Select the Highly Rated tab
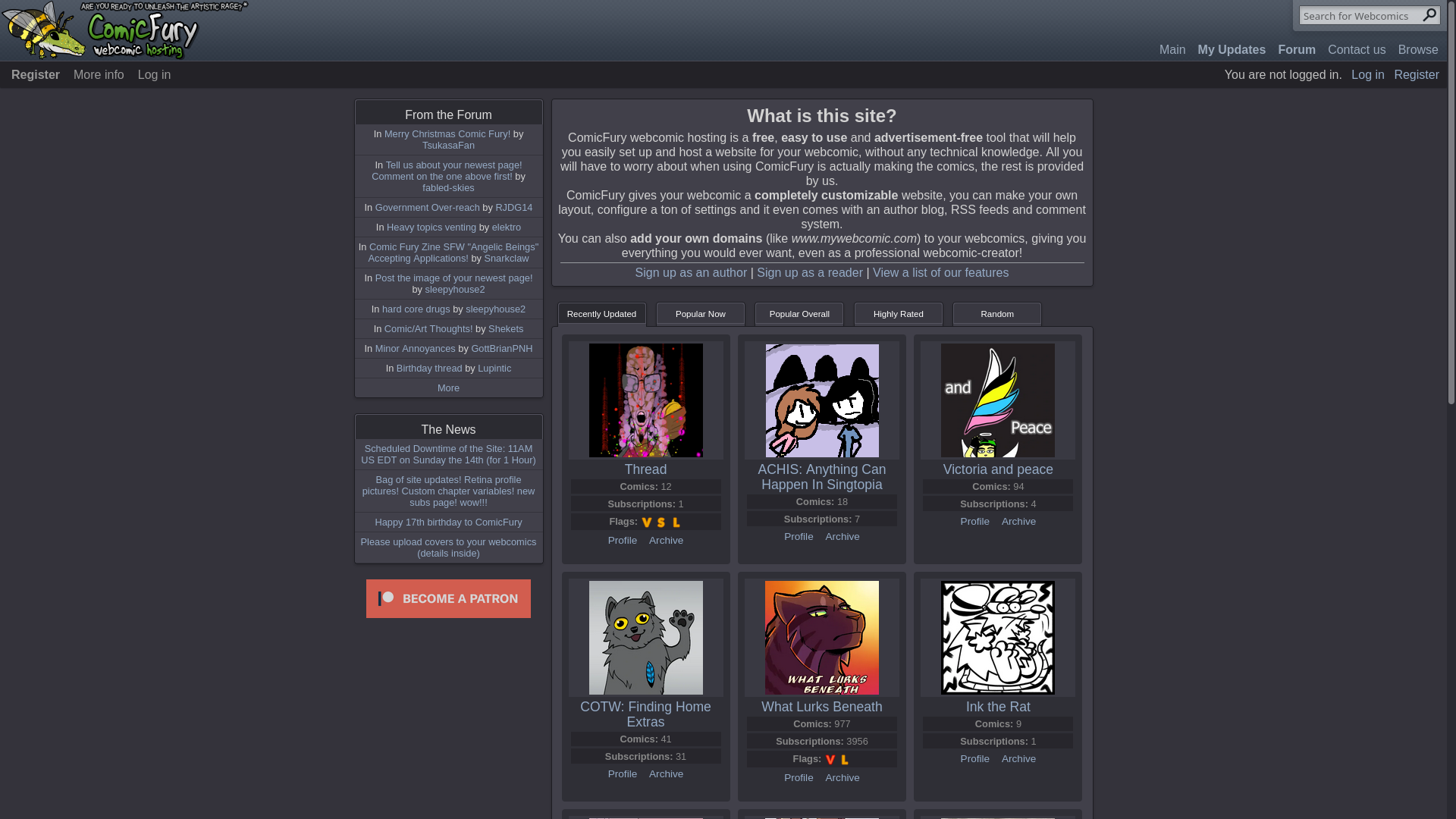Screen dimensions: 1456x819 [898, 314]
